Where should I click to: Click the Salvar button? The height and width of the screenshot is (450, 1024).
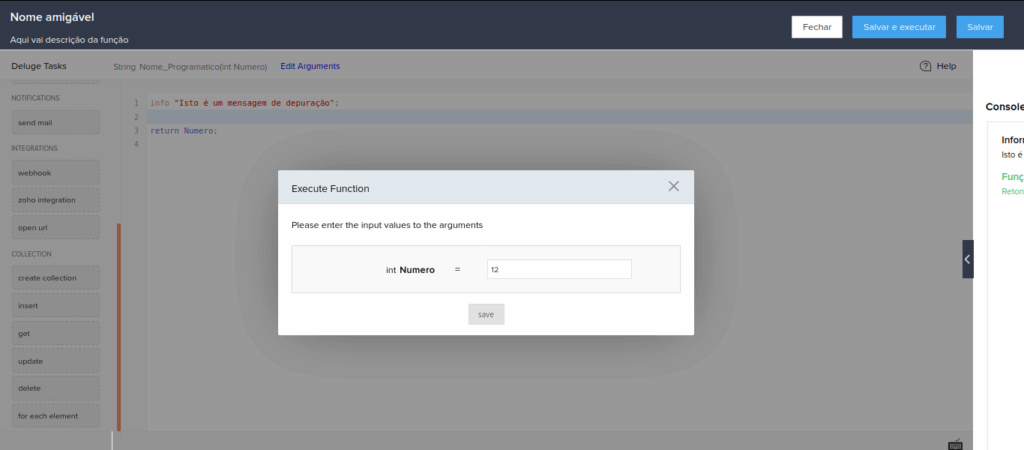[x=980, y=27]
